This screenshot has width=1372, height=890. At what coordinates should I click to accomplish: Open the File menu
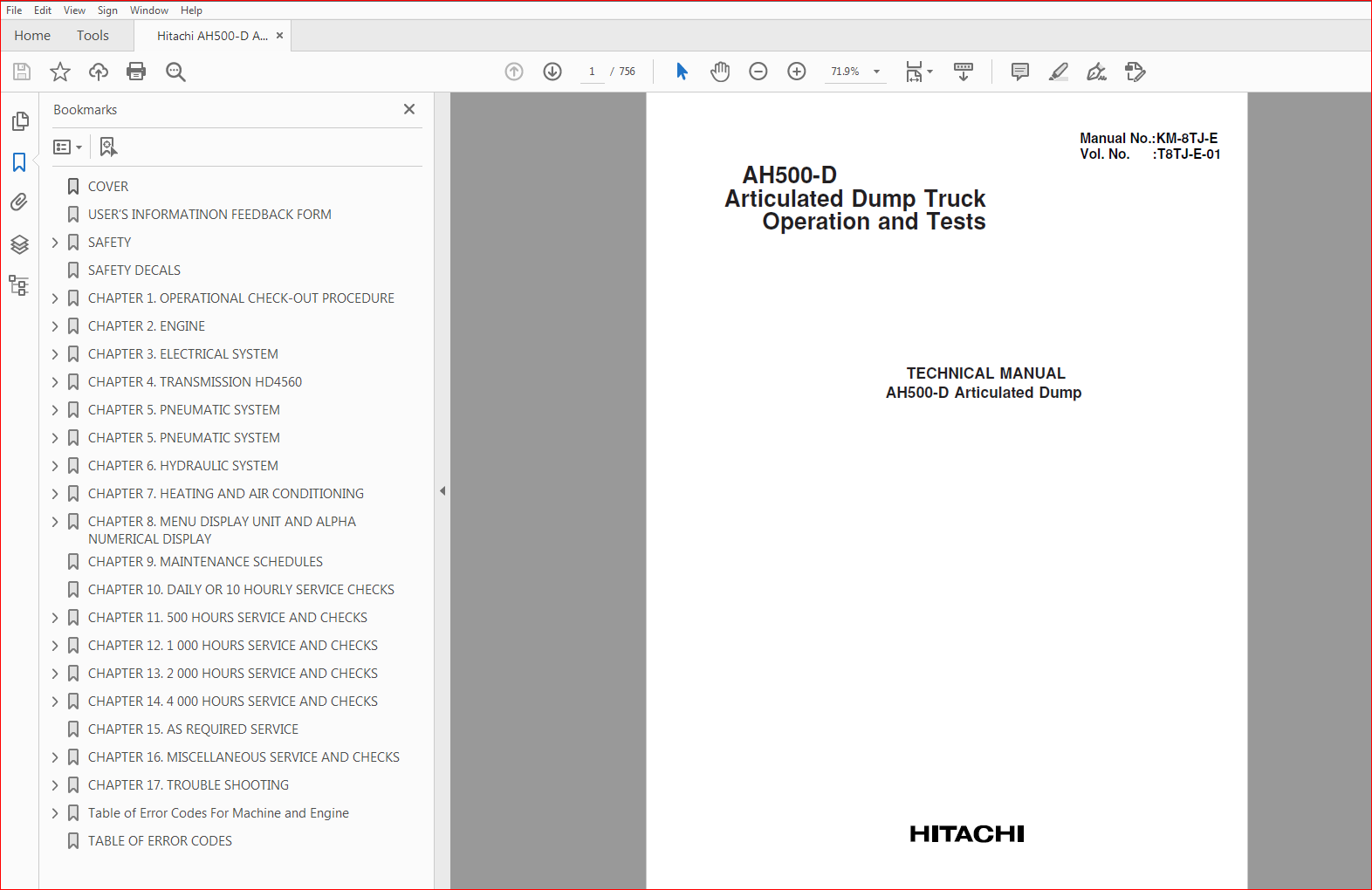click(x=14, y=10)
